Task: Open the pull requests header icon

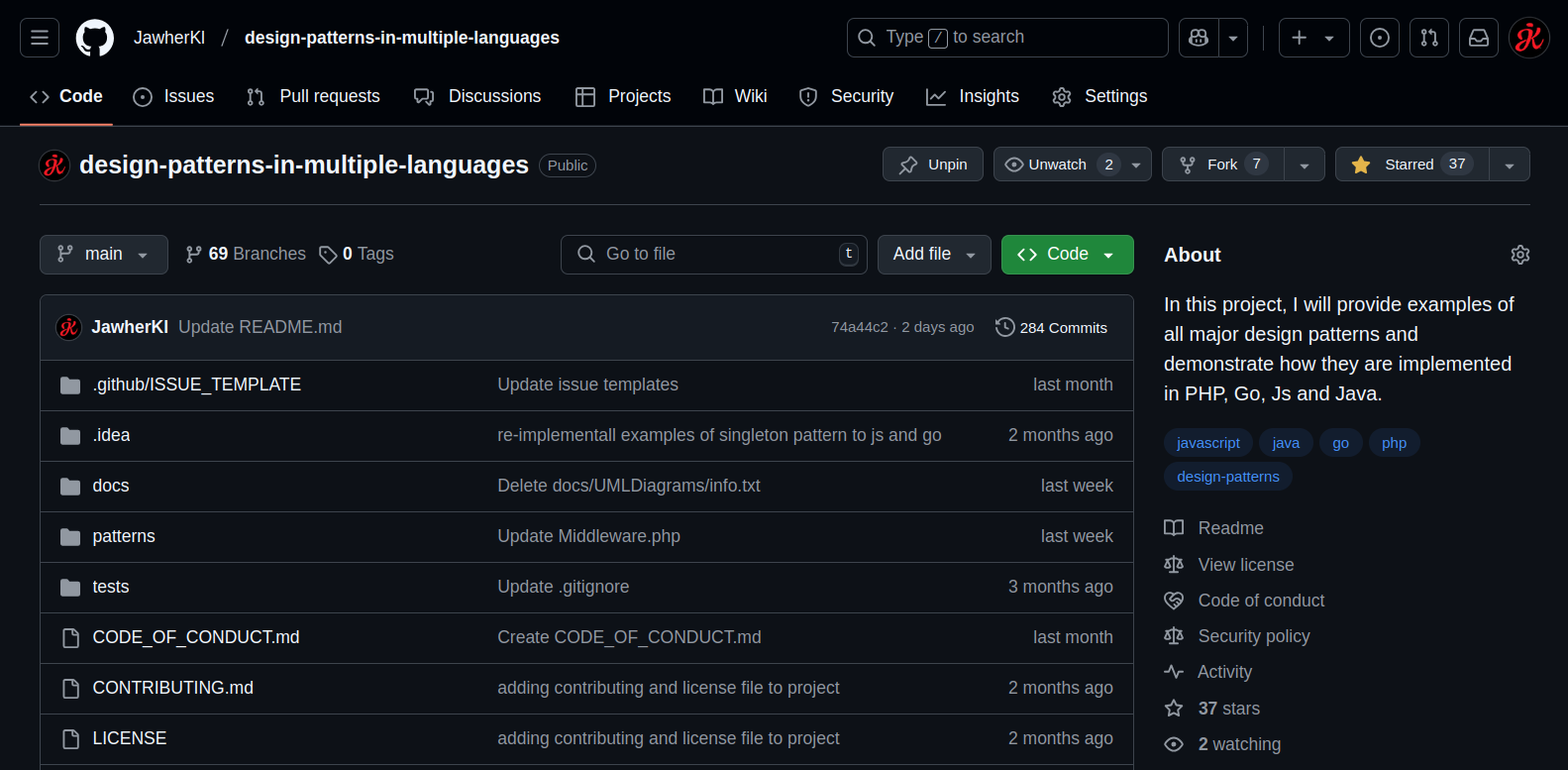Action: pyautogui.click(x=1428, y=38)
